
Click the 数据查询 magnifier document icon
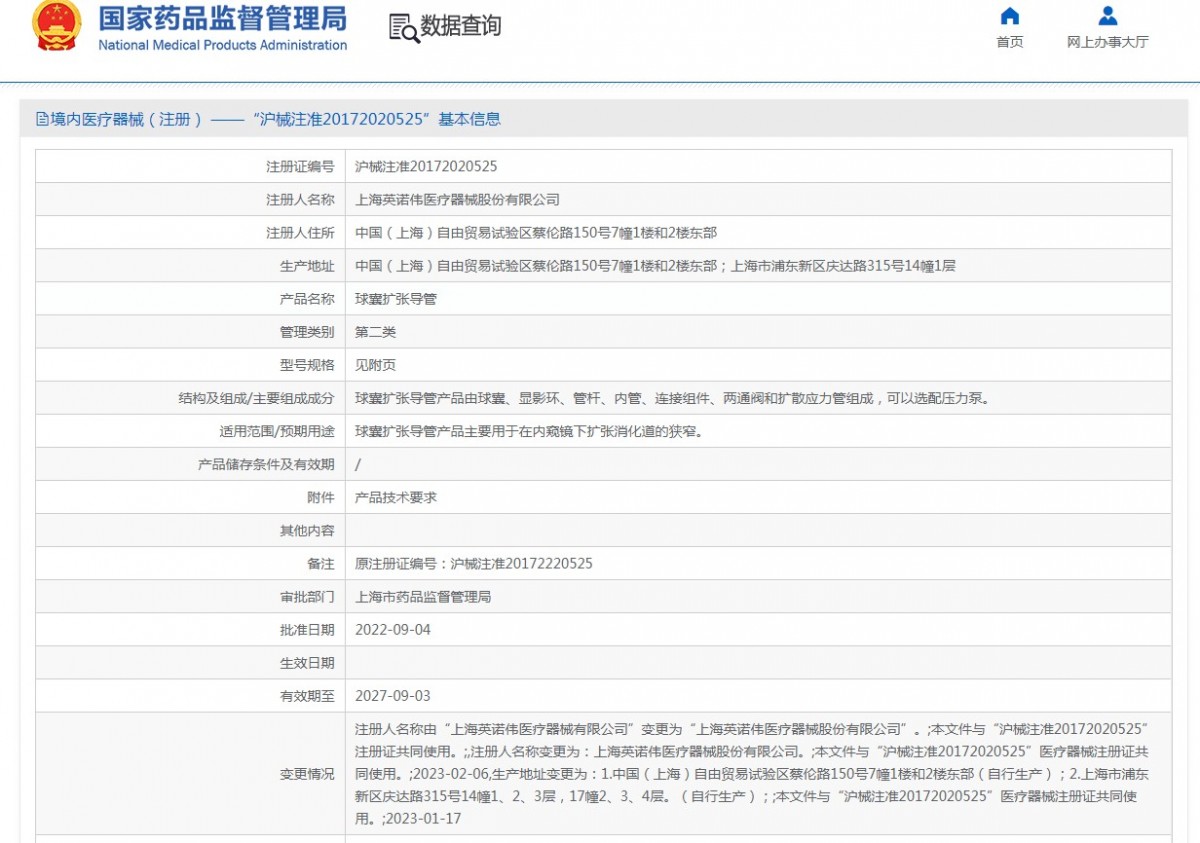[404, 28]
